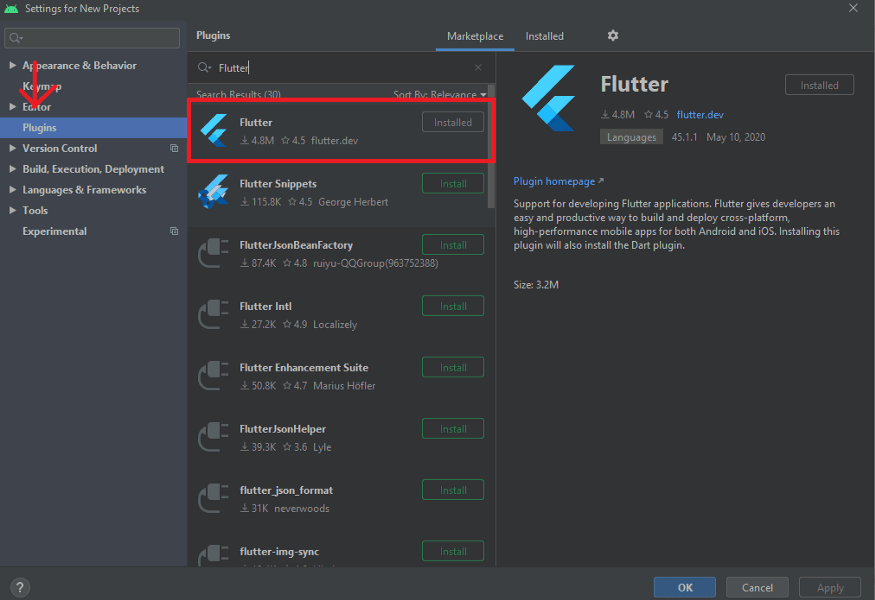Click the Flutter logo in the results list

[x=214, y=130]
